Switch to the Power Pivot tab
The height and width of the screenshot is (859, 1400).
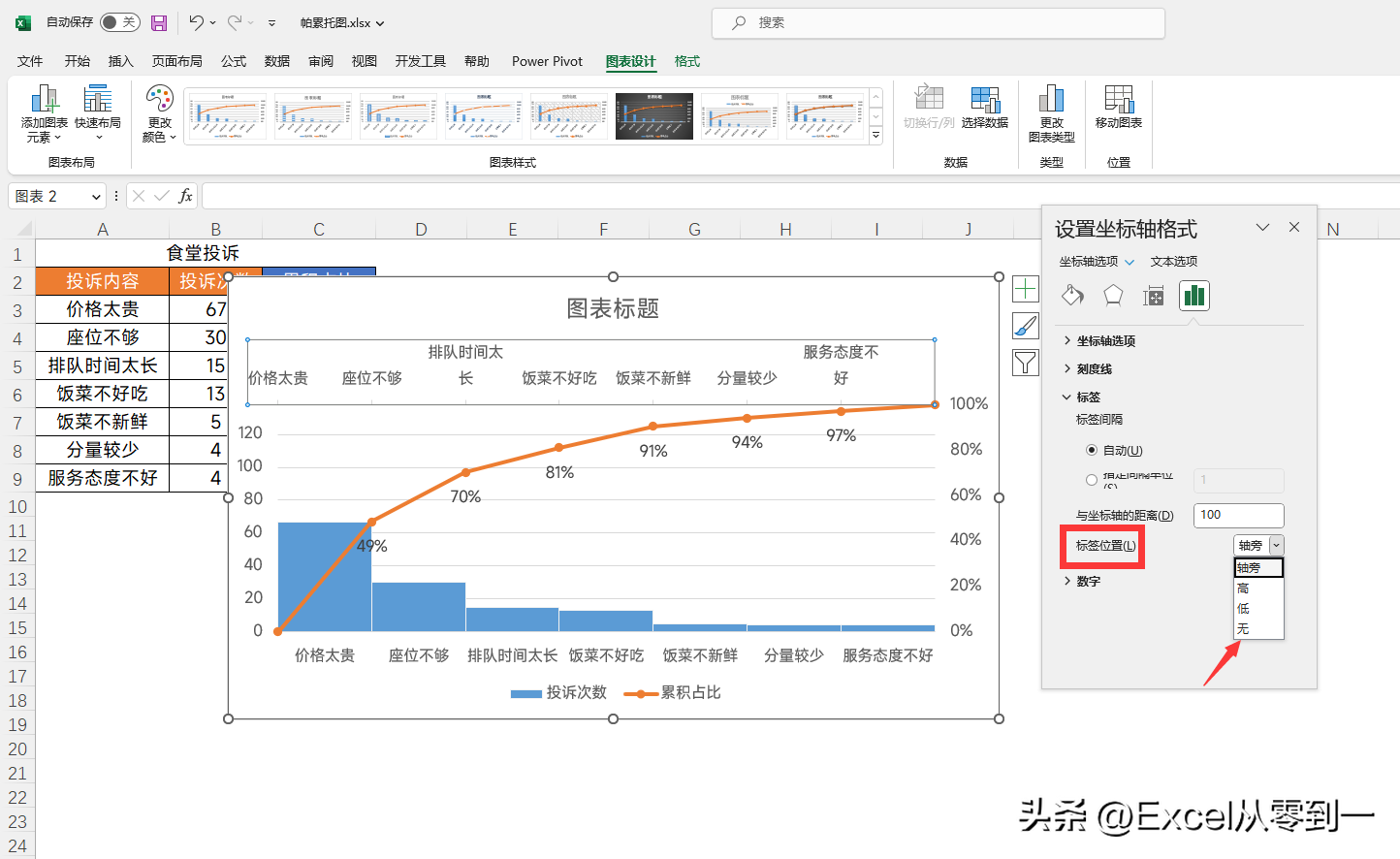(547, 61)
